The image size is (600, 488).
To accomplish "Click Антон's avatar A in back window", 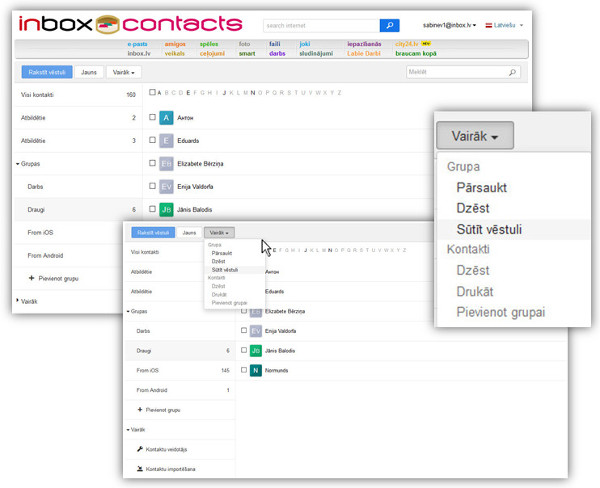I will [166, 118].
